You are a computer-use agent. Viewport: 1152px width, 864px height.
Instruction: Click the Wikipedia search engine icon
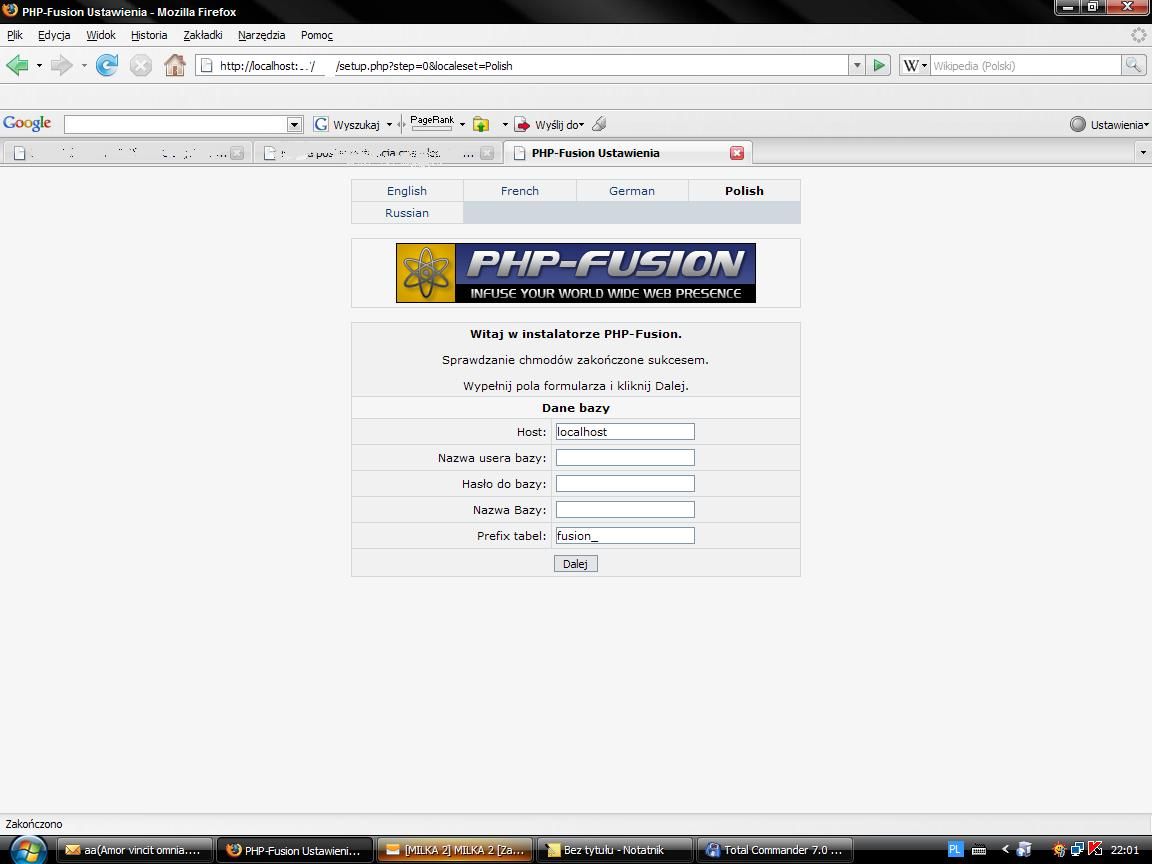(910, 65)
